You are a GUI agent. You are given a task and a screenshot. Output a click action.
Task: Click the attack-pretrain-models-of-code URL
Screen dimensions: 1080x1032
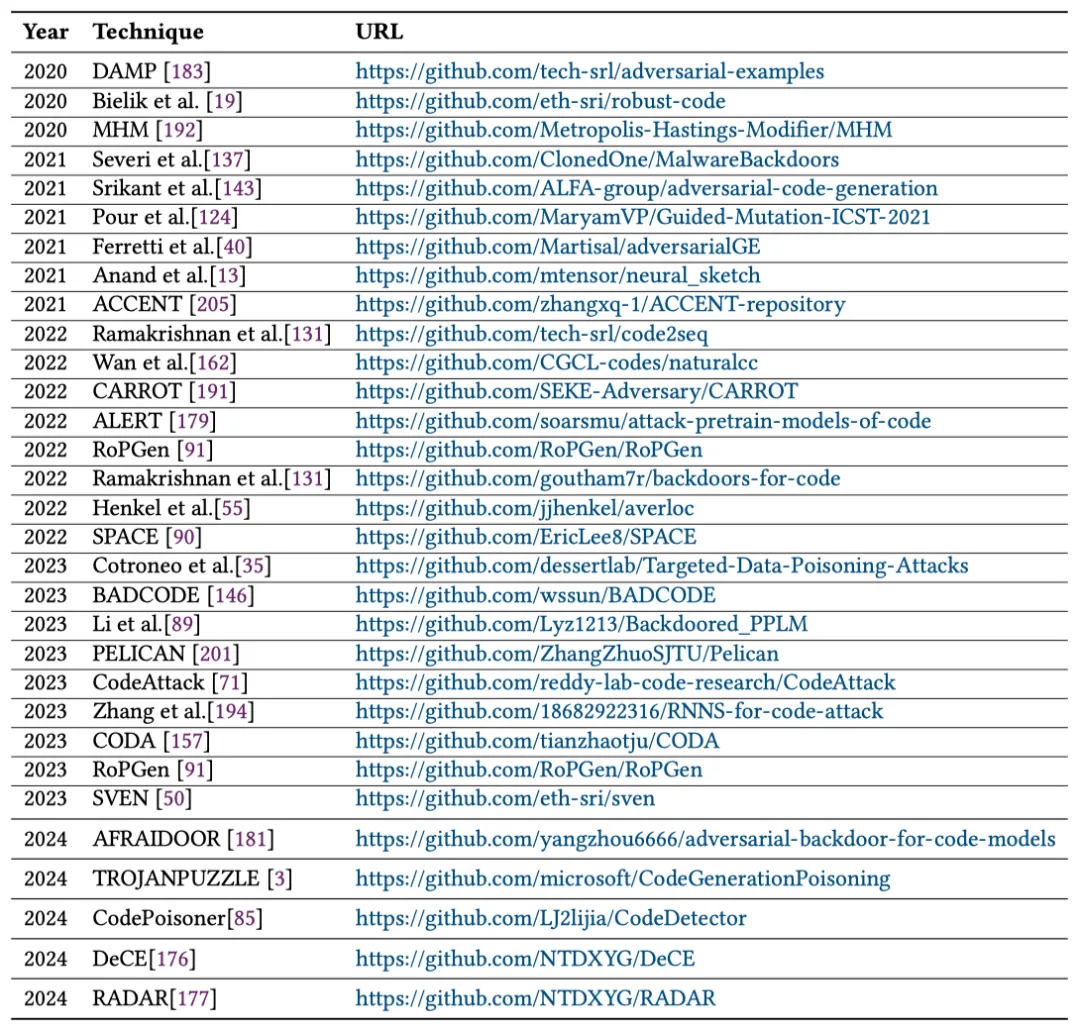(643, 421)
